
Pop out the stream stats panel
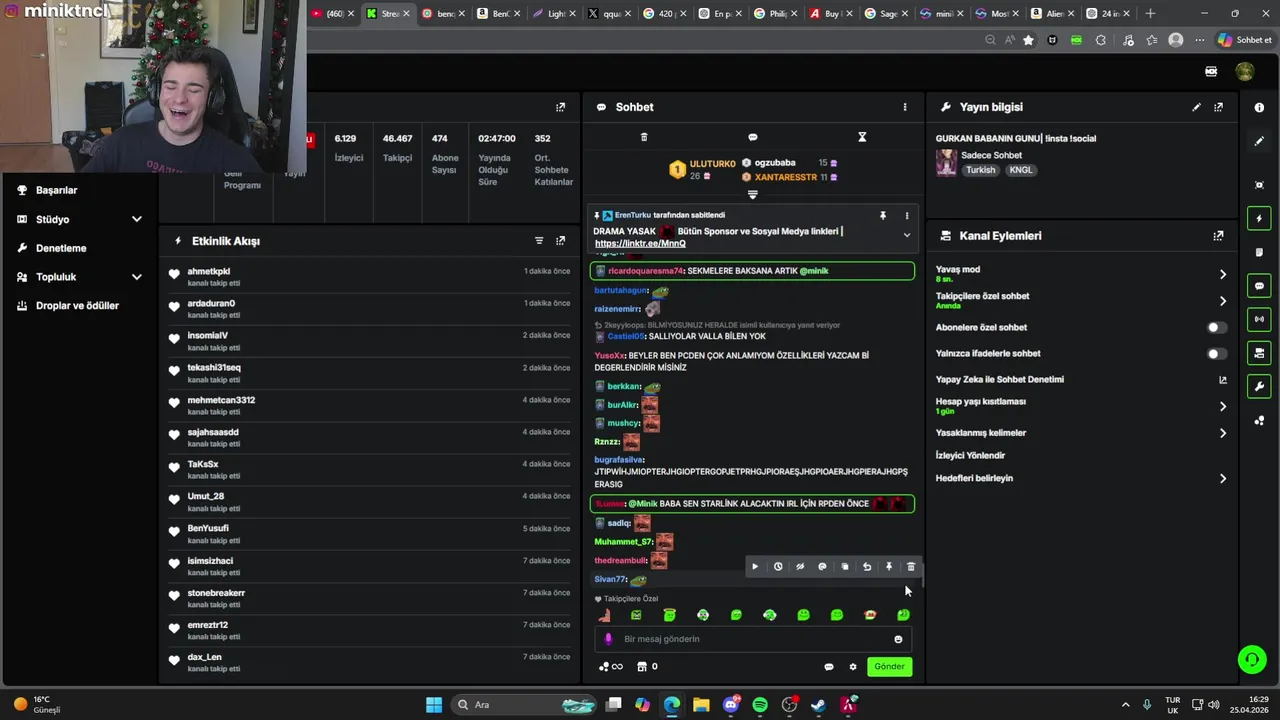tap(560, 107)
